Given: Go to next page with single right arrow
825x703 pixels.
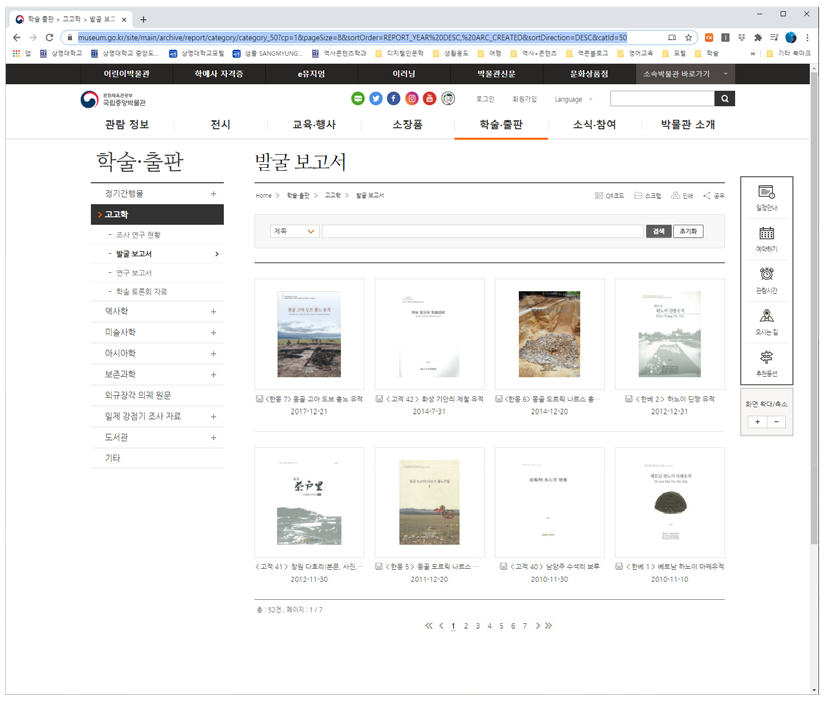Looking at the screenshot, I should coord(538,626).
